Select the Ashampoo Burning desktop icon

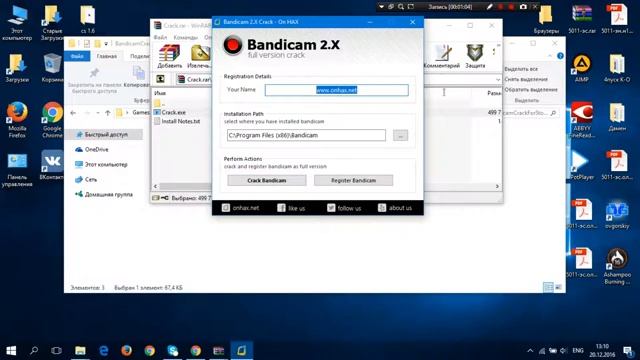point(617,266)
